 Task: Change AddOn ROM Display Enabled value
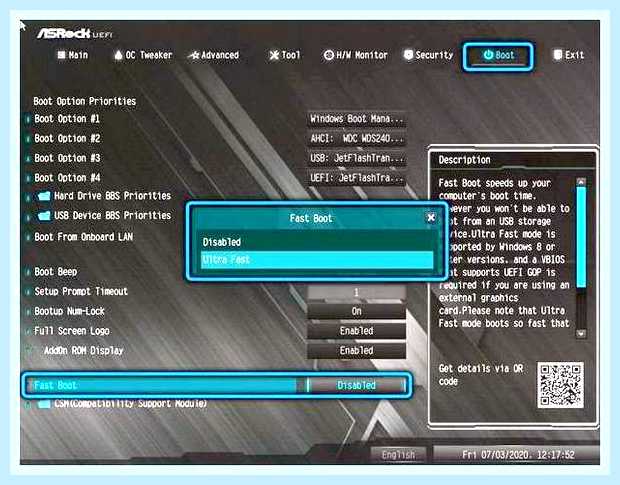click(x=356, y=351)
